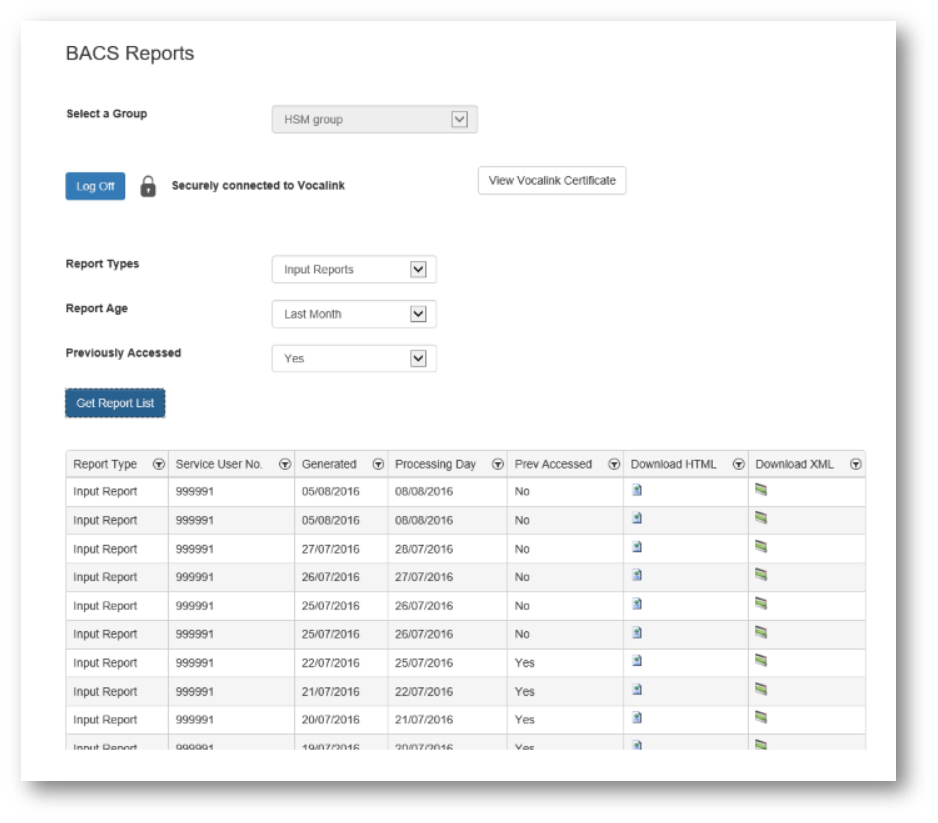938x823 pixels.
Task: Expand the Report Age dropdown
Action: 418,314
